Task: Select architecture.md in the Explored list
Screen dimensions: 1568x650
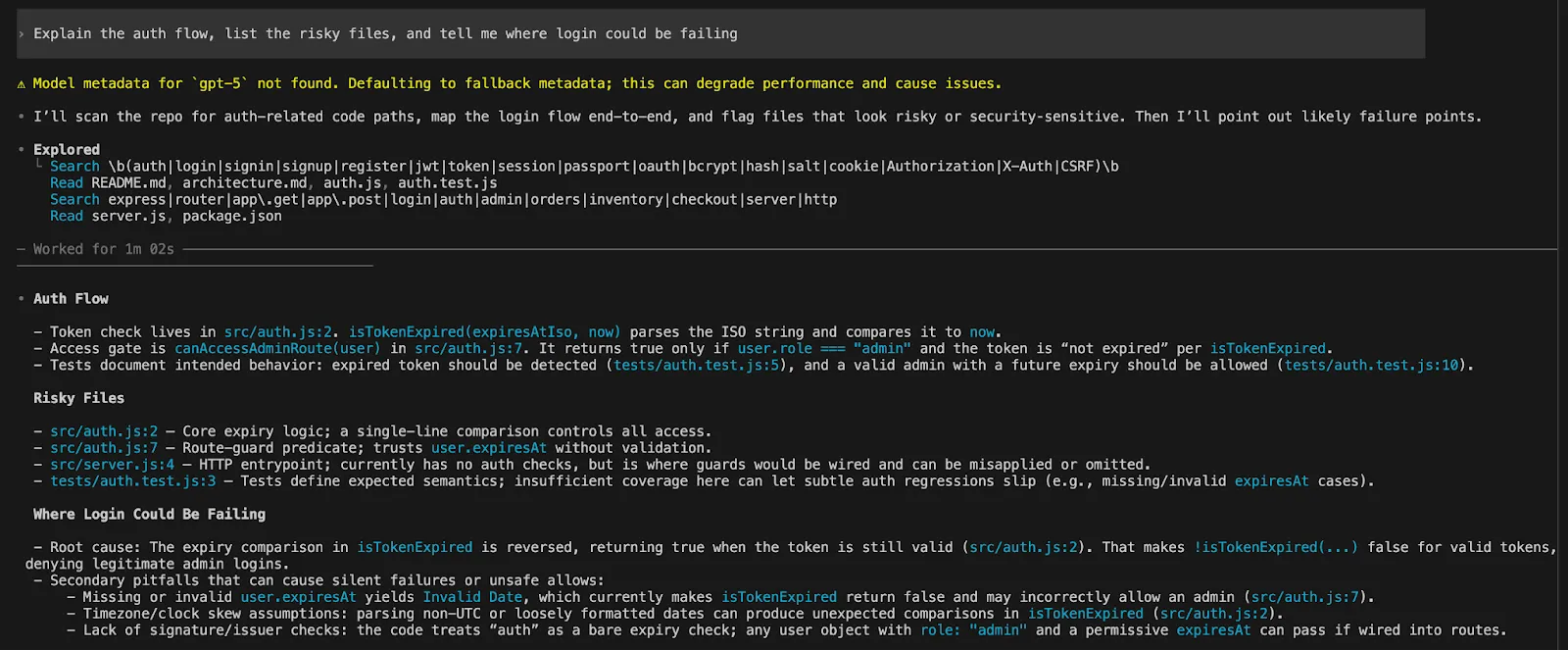Action: 244,183
